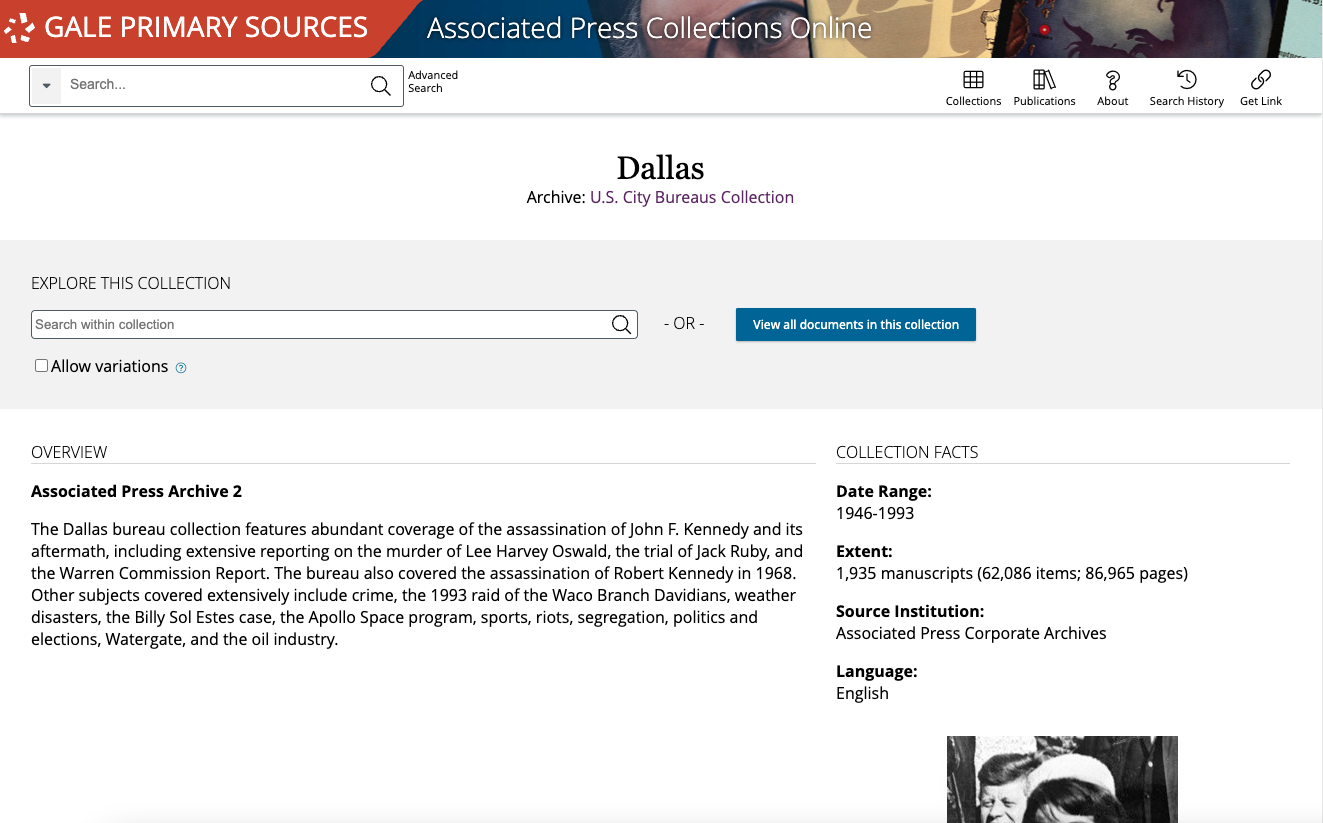Open the U.S. City Bureaus Collection link

pyautogui.click(x=692, y=197)
